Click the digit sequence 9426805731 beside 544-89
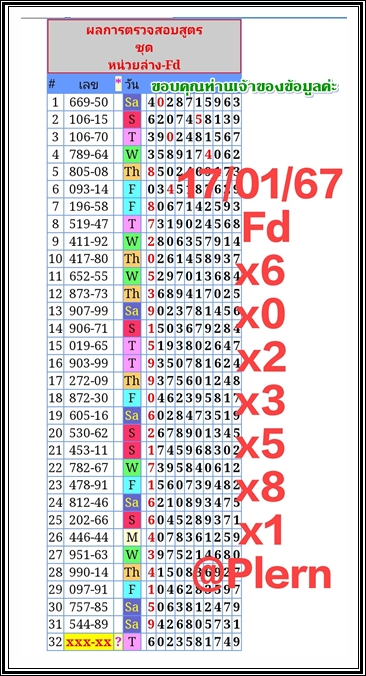This screenshot has height=676, width=366. point(194,624)
